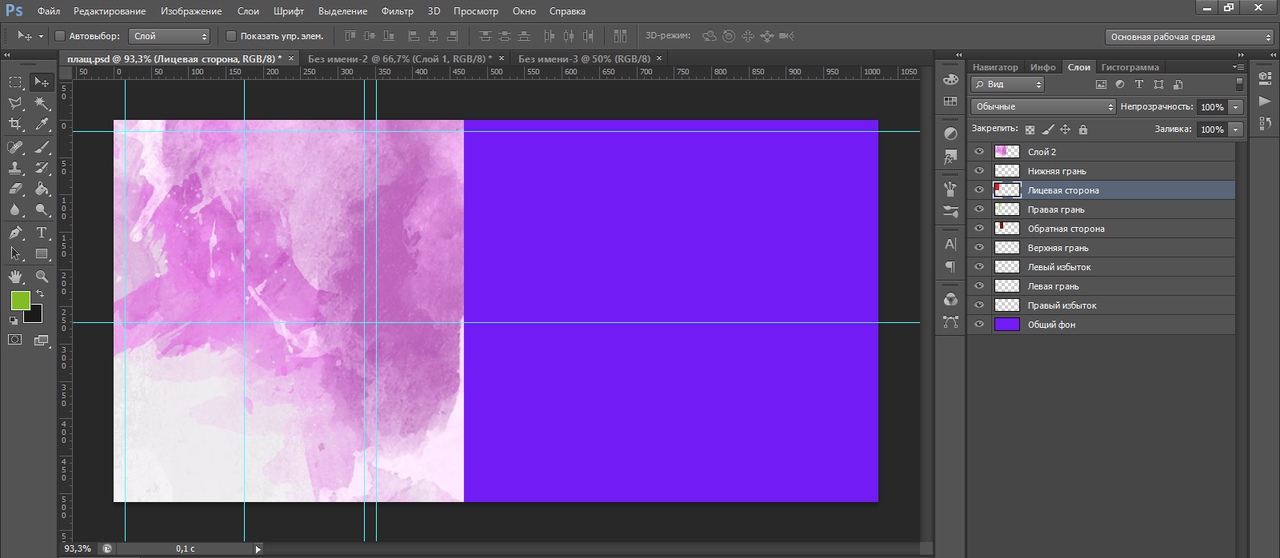The height and width of the screenshot is (558, 1280).
Task: Click the foreground green color swatch
Action: pos(19,300)
